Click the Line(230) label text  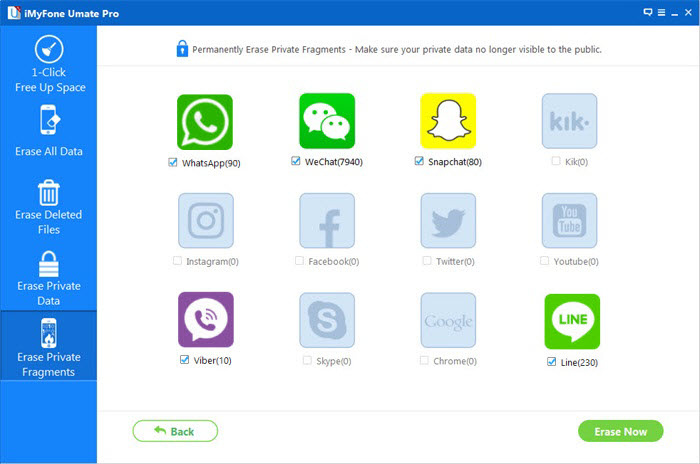pyautogui.click(x=579, y=363)
